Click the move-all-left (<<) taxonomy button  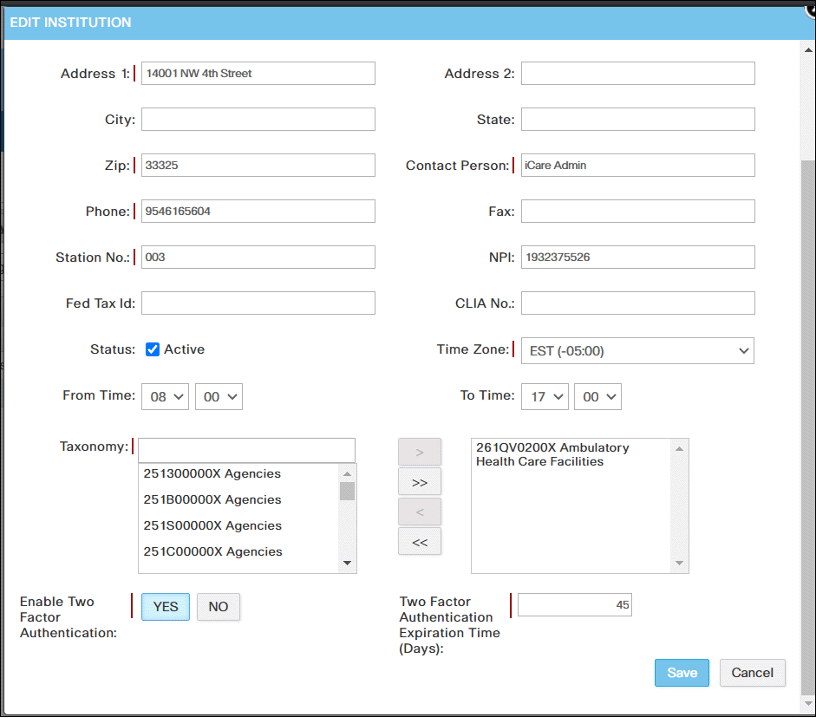pos(419,542)
